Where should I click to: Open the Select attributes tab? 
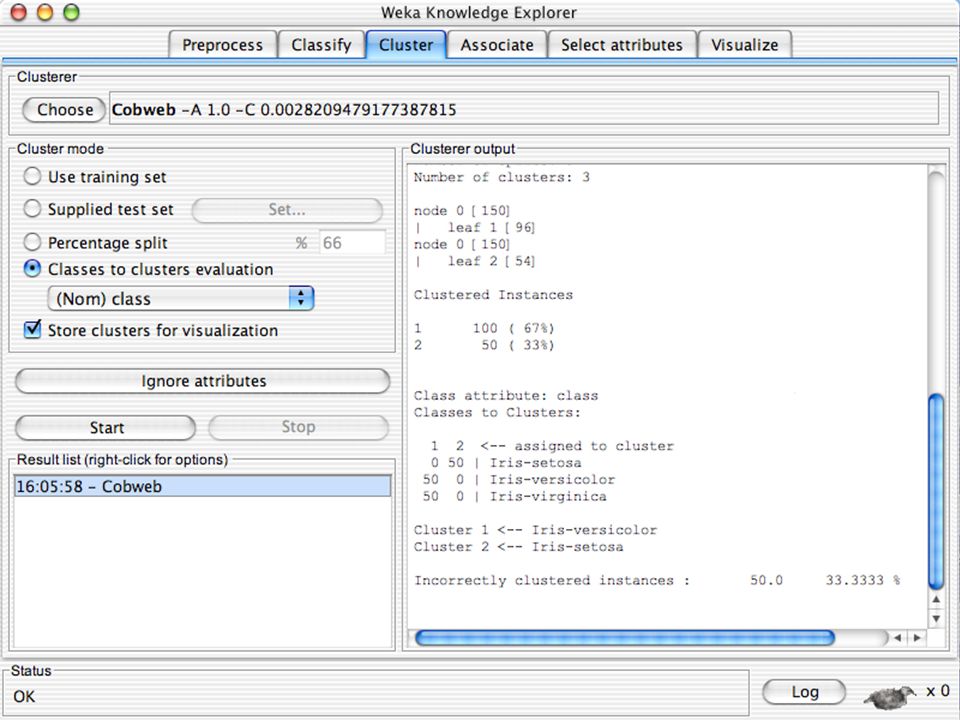coord(621,45)
